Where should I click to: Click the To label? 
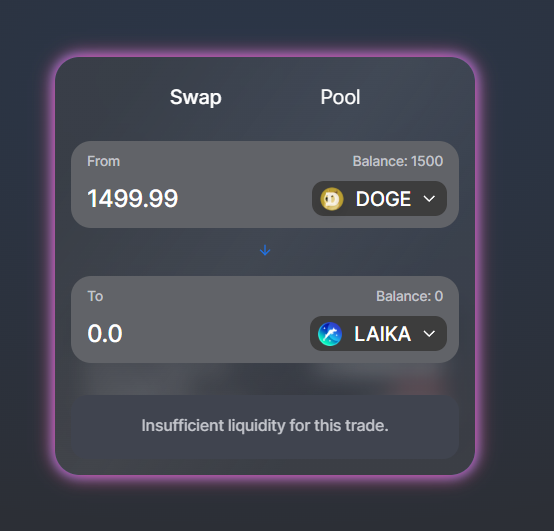pyautogui.click(x=95, y=296)
